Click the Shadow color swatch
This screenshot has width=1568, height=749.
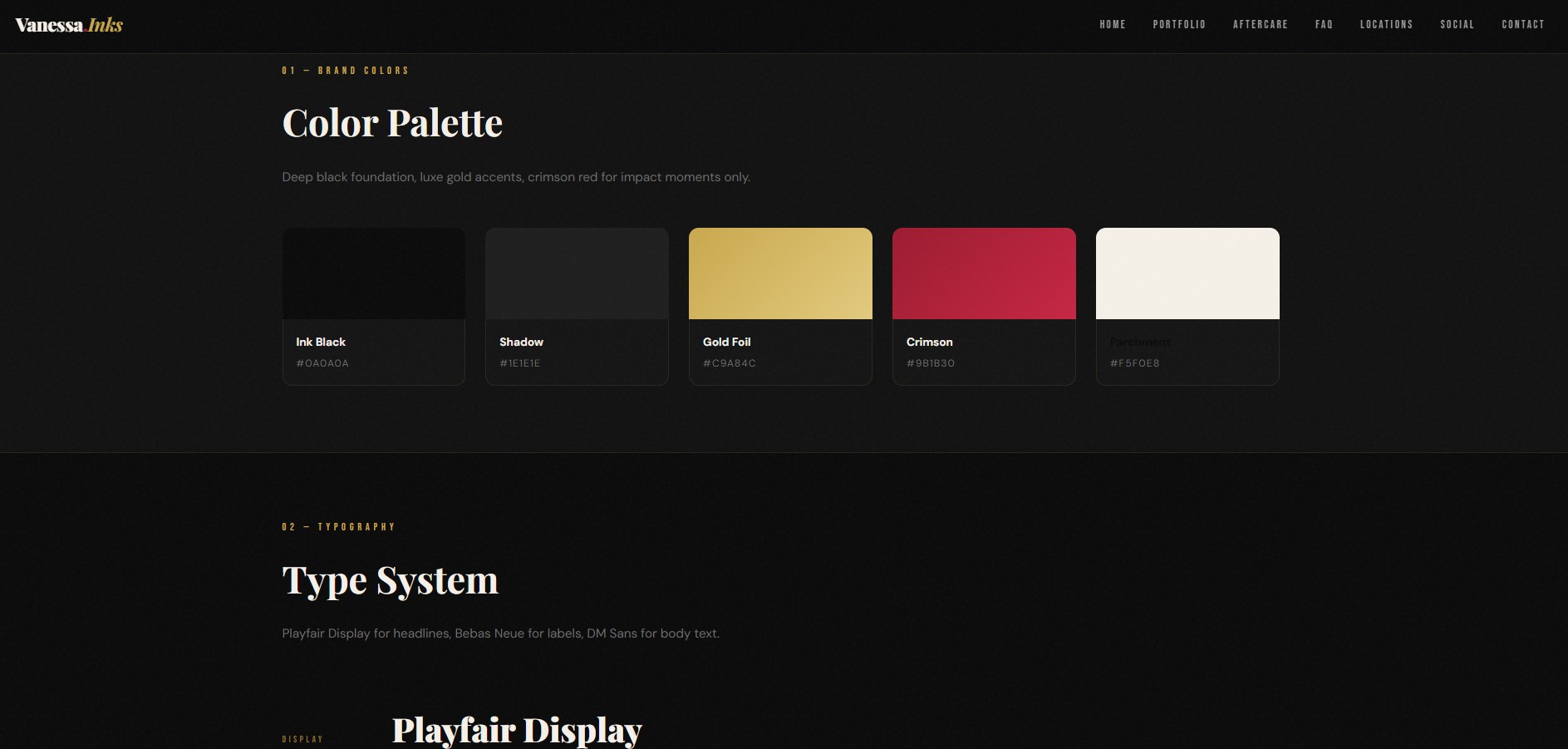pyautogui.click(x=577, y=273)
